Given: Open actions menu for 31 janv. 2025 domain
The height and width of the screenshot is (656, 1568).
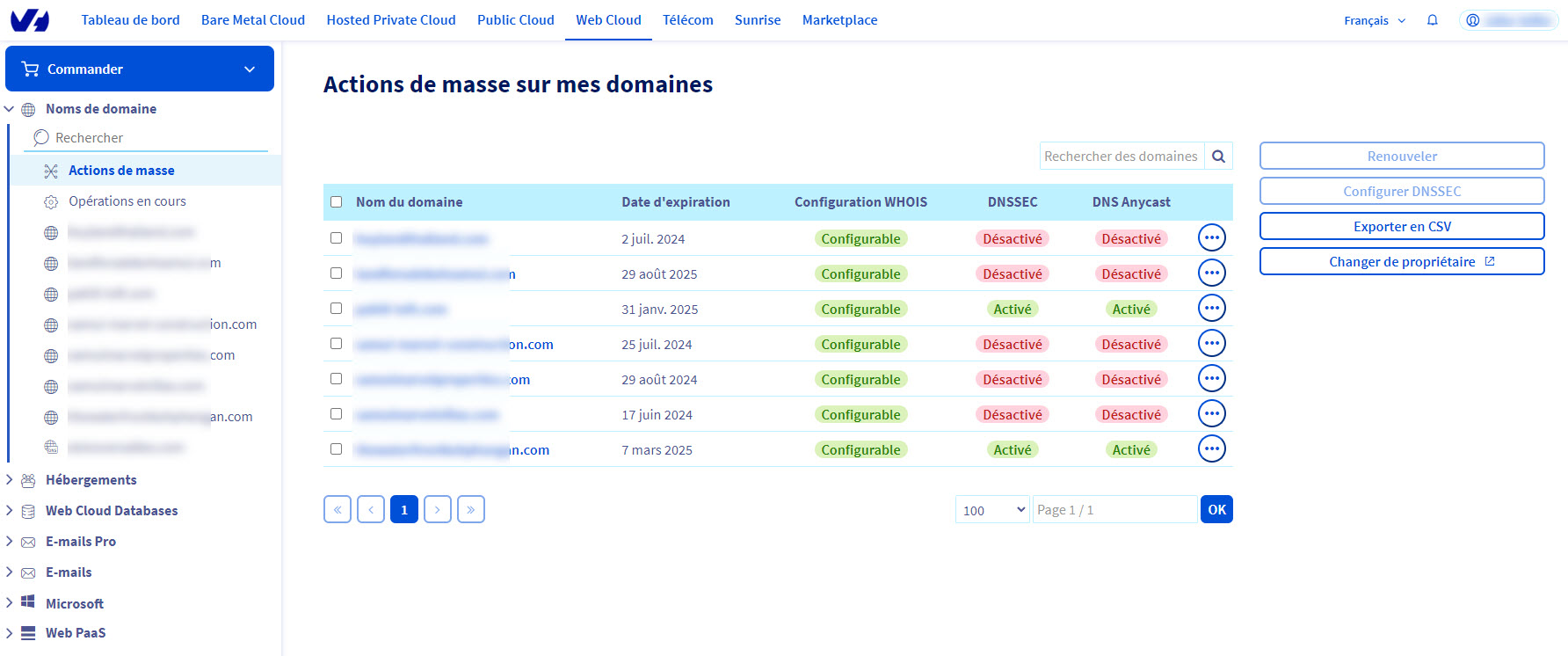Looking at the screenshot, I should pos(1212,308).
